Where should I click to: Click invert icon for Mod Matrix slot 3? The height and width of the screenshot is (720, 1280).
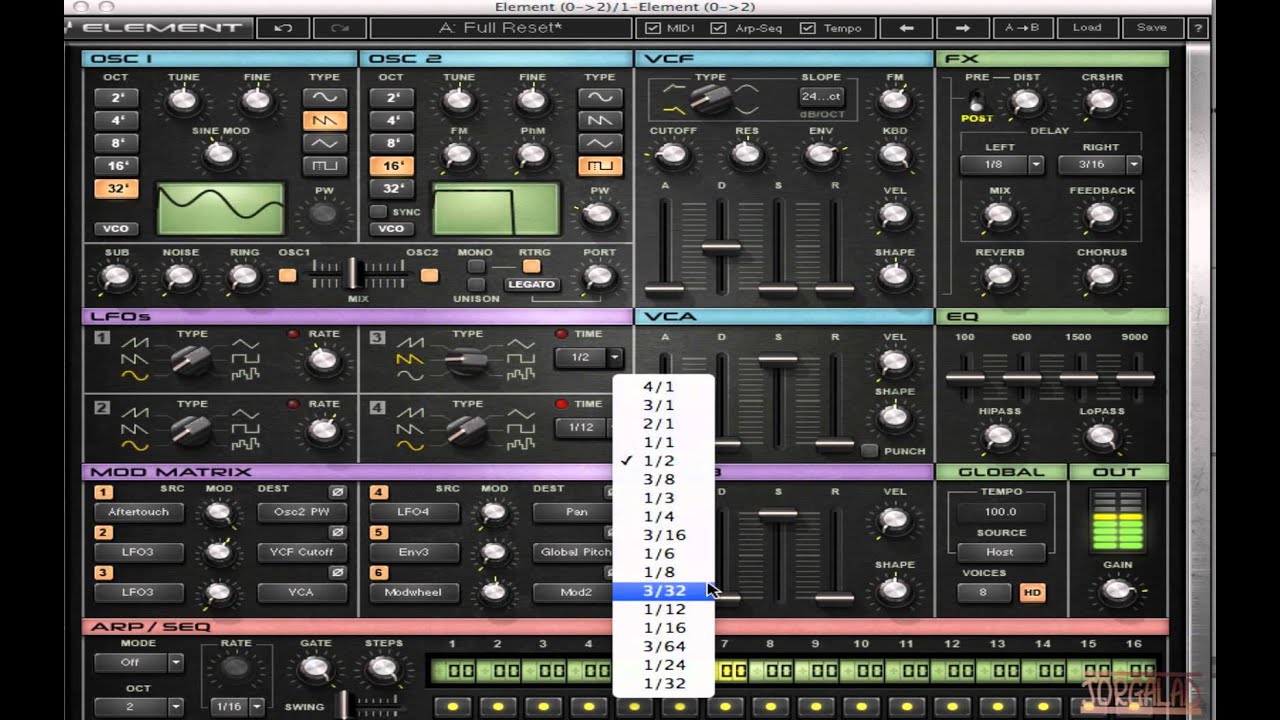pos(338,572)
